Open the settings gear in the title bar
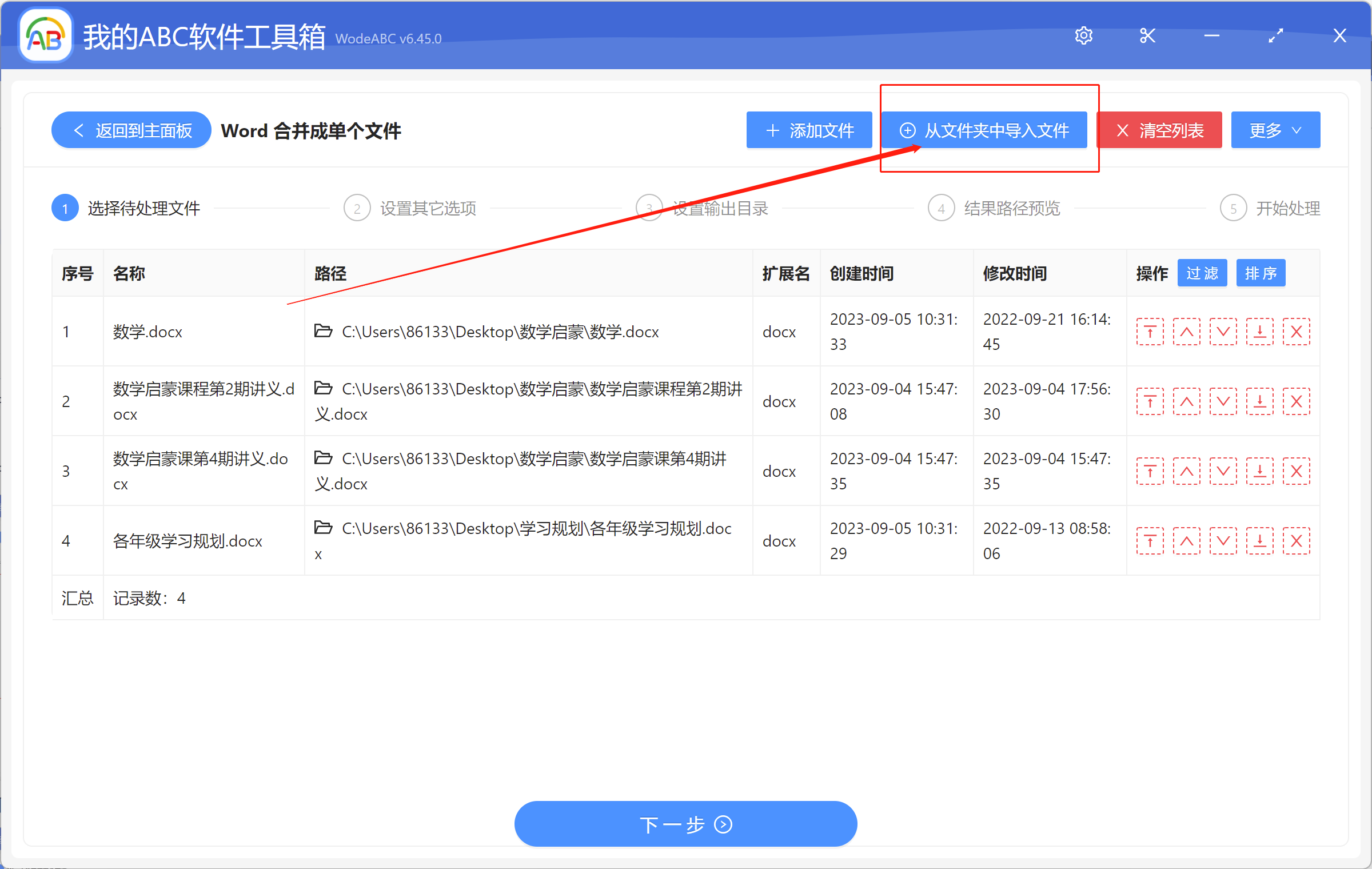Viewport: 1372px width, 869px height. click(x=1083, y=35)
